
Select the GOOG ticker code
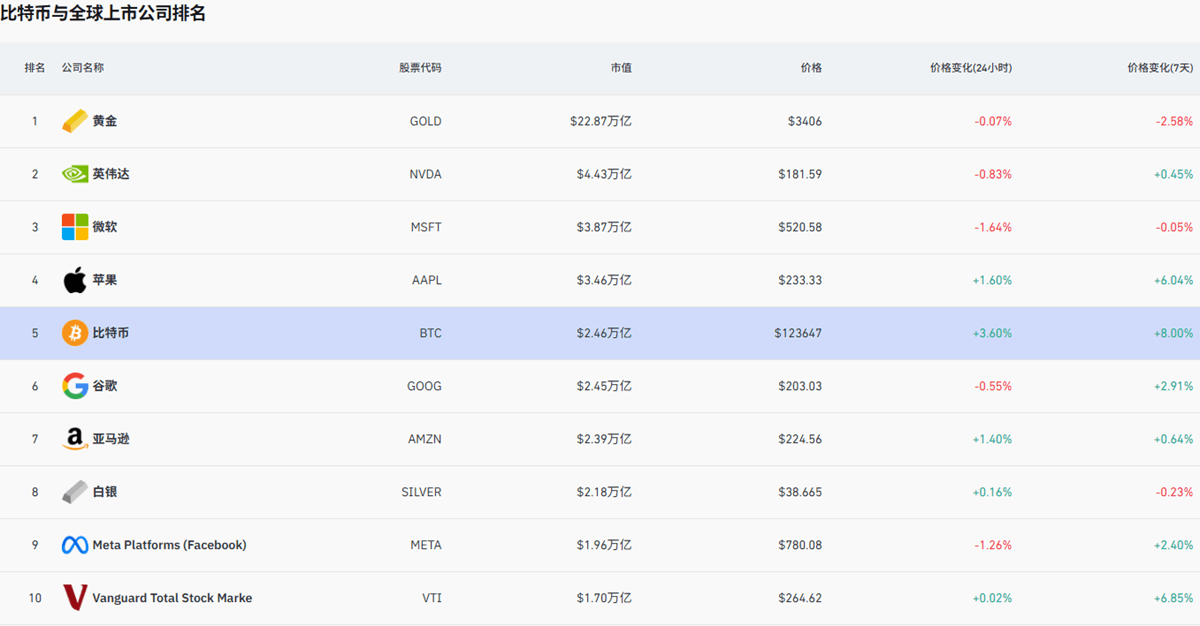tap(425, 386)
